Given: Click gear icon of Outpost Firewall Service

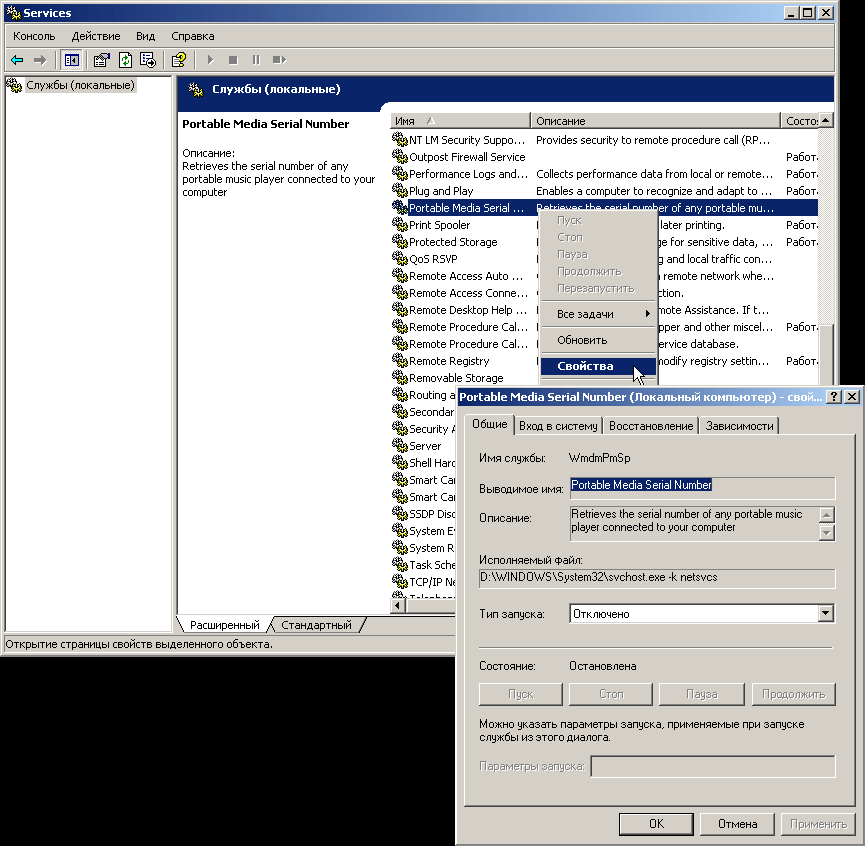Looking at the screenshot, I should point(399,156).
